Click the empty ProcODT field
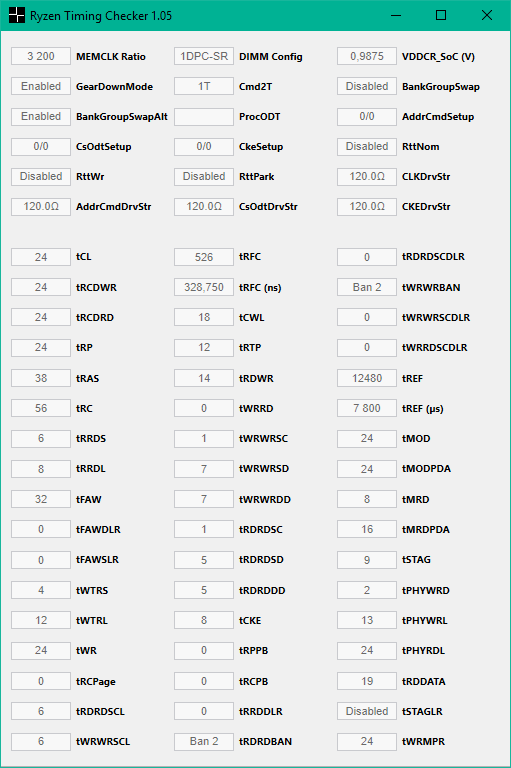 tap(204, 117)
